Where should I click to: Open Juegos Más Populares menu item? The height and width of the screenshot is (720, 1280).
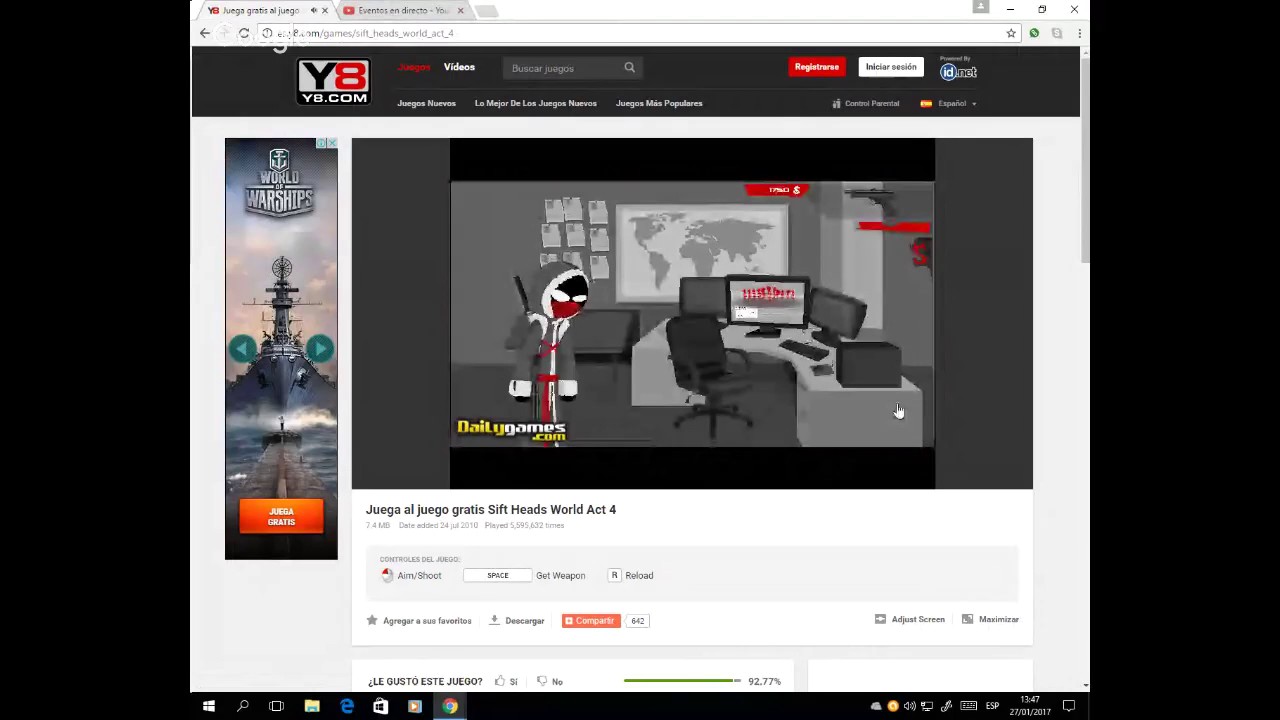[x=659, y=103]
